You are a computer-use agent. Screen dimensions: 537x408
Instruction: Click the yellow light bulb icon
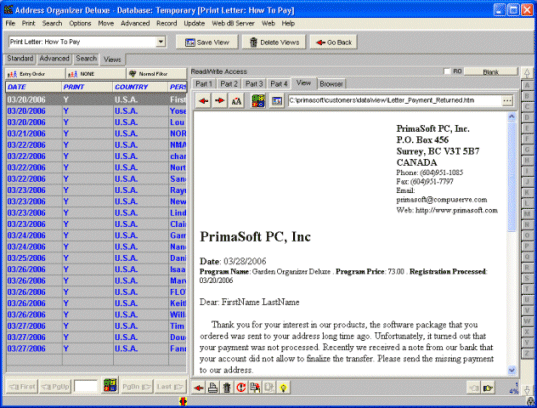pyautogui.click(x=283, y=388)
